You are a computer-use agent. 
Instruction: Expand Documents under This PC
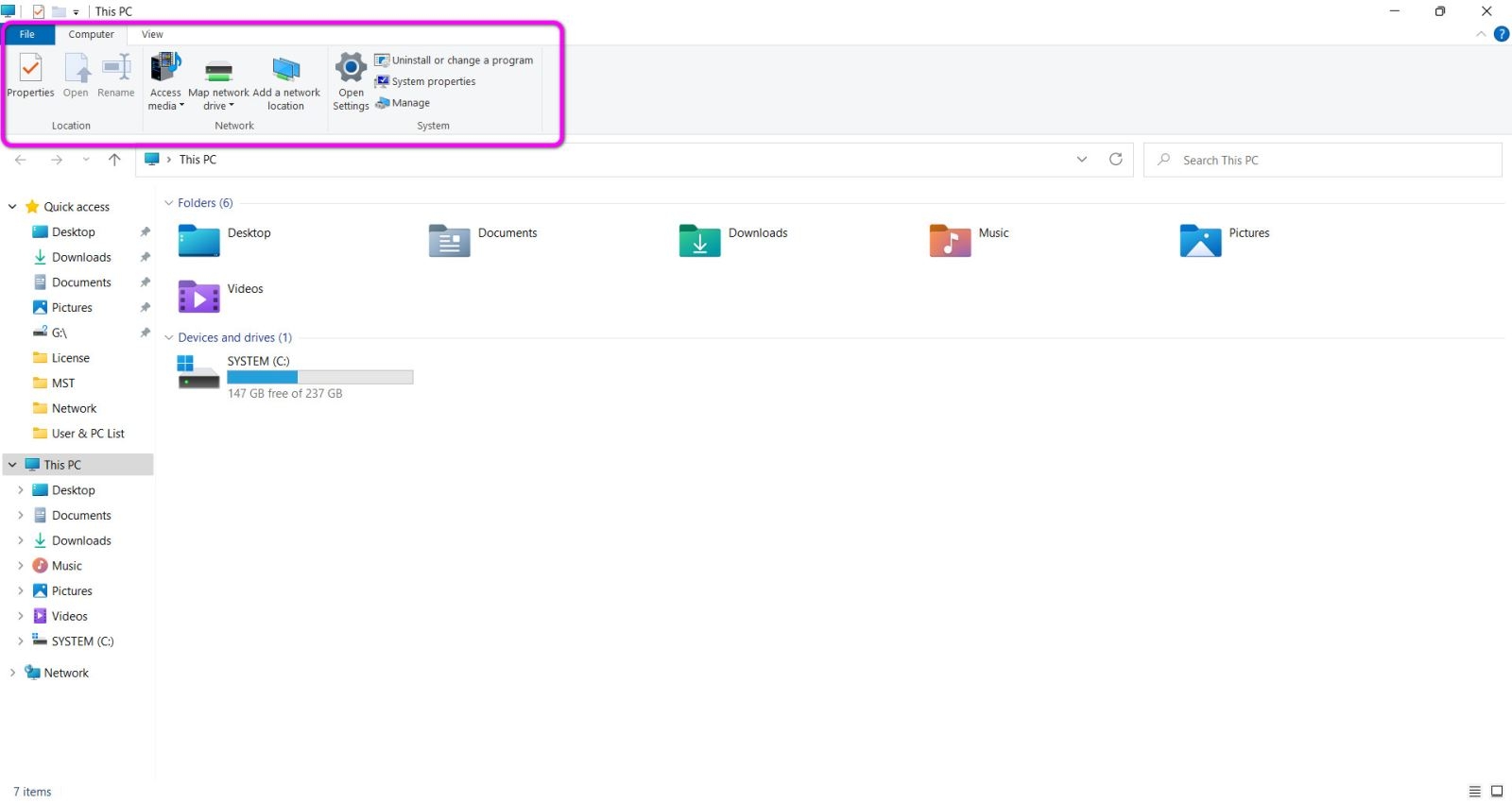[21, 516]
